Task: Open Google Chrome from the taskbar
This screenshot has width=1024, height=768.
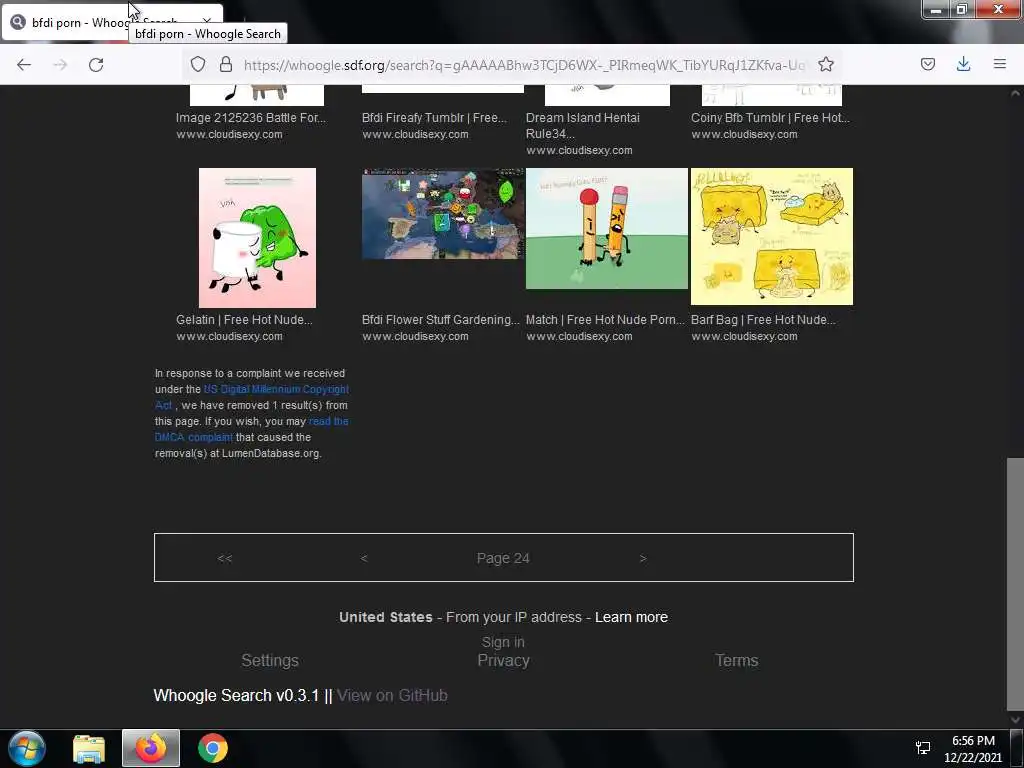Action: click(x=213, y=748)
